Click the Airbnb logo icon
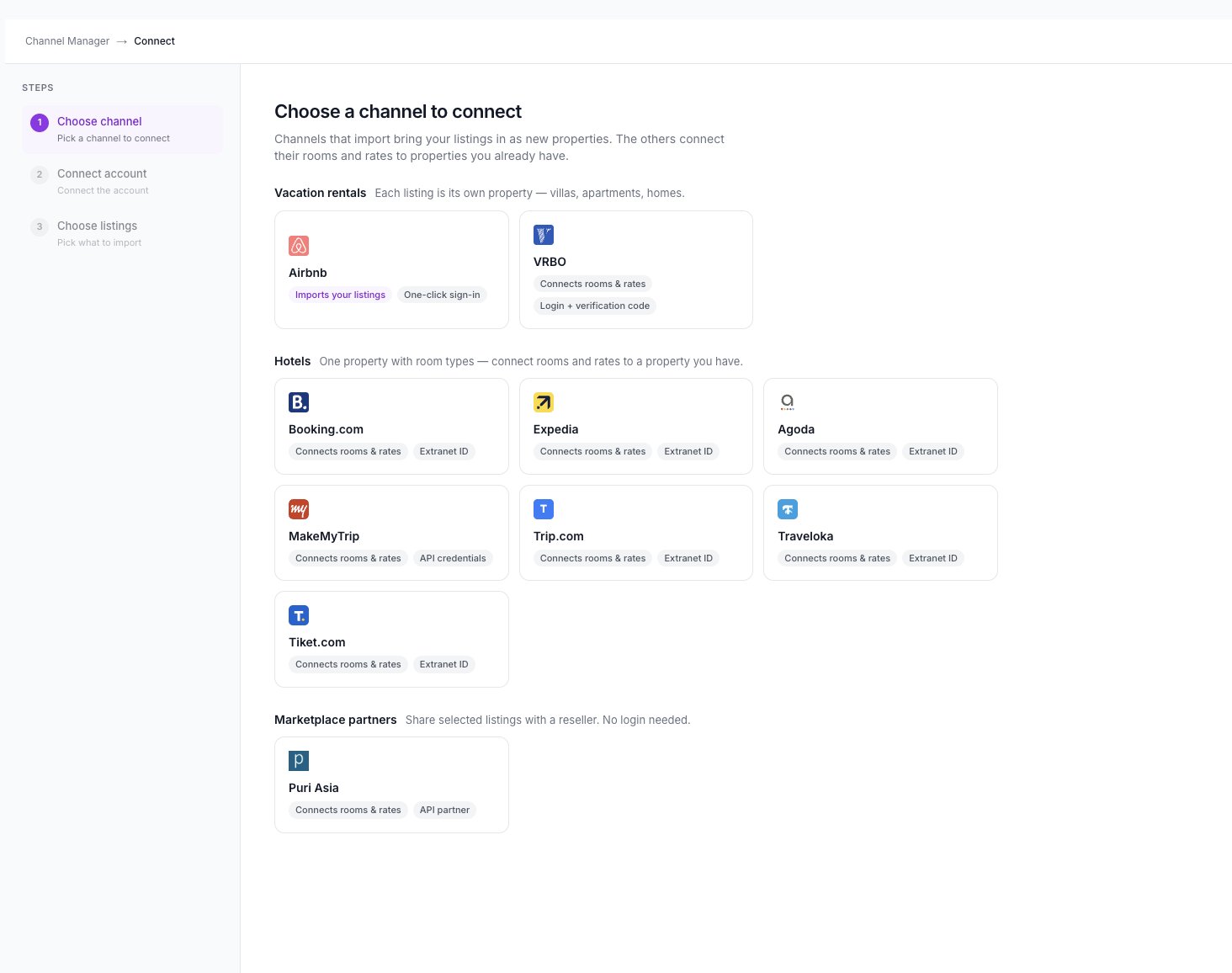The width and height of the screenshot is (1232, 973). coord(299,246)
